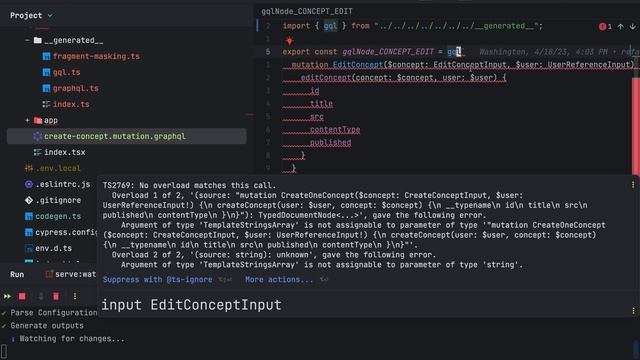The height and width of the screenshot is (360, 640).
Task: Click the GraphQL icon beside create-concept.mutation.graphql
Action: (38, 136)
